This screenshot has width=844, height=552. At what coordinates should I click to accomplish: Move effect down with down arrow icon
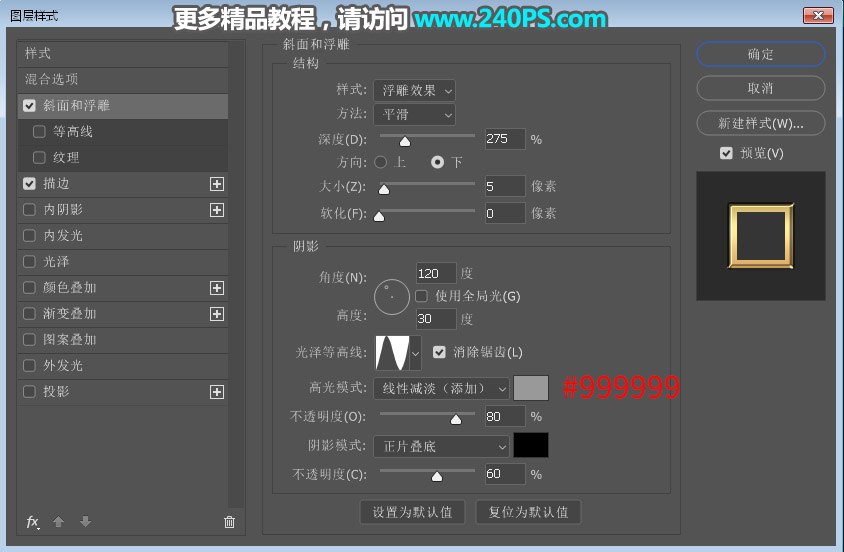pos(85,521)
